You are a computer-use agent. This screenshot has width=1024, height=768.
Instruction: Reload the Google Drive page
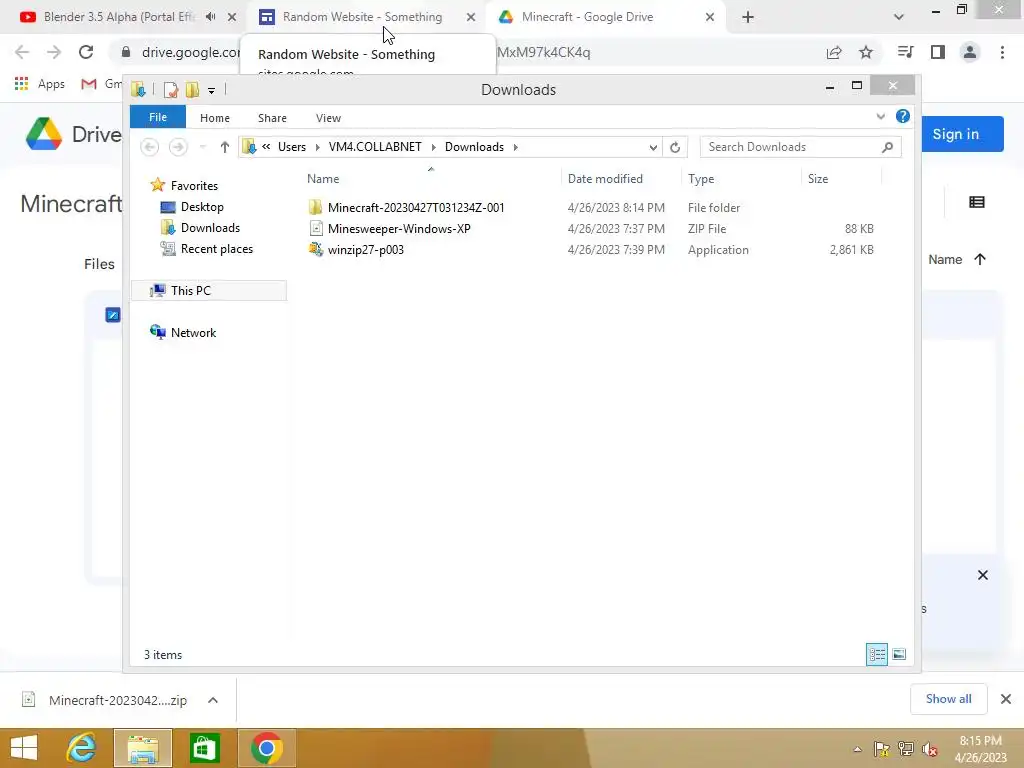click(86, 52)
